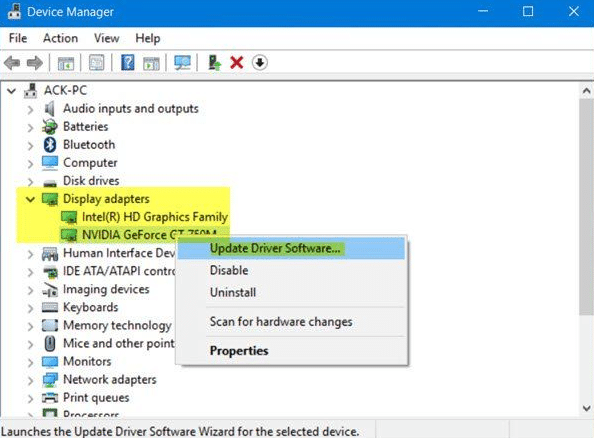Screen dimensions: 594x438
Task: Open the Properties sheet toolbar icon
Action: (97, 63)
